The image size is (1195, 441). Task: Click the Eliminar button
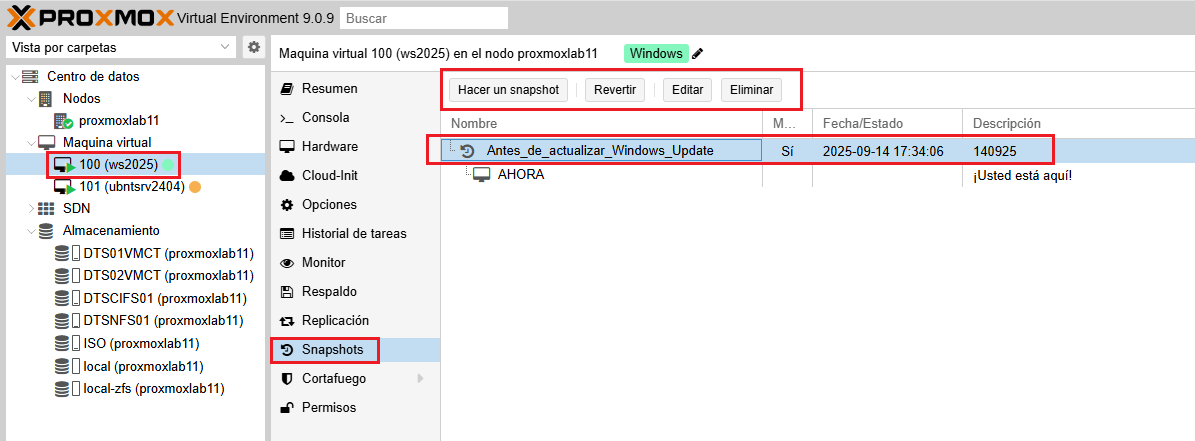[x=751, y=90]
